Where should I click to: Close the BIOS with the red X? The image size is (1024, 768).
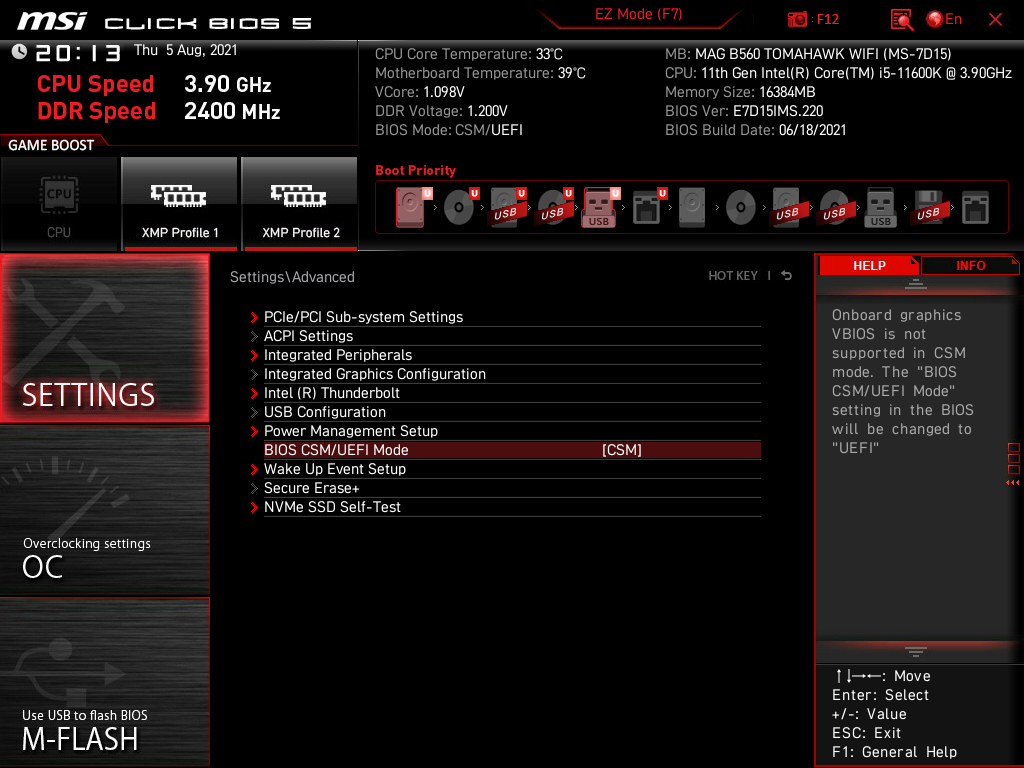995,20
